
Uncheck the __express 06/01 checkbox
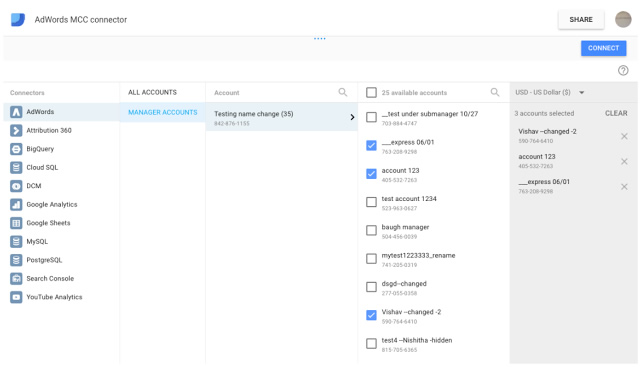pos(371,146)
